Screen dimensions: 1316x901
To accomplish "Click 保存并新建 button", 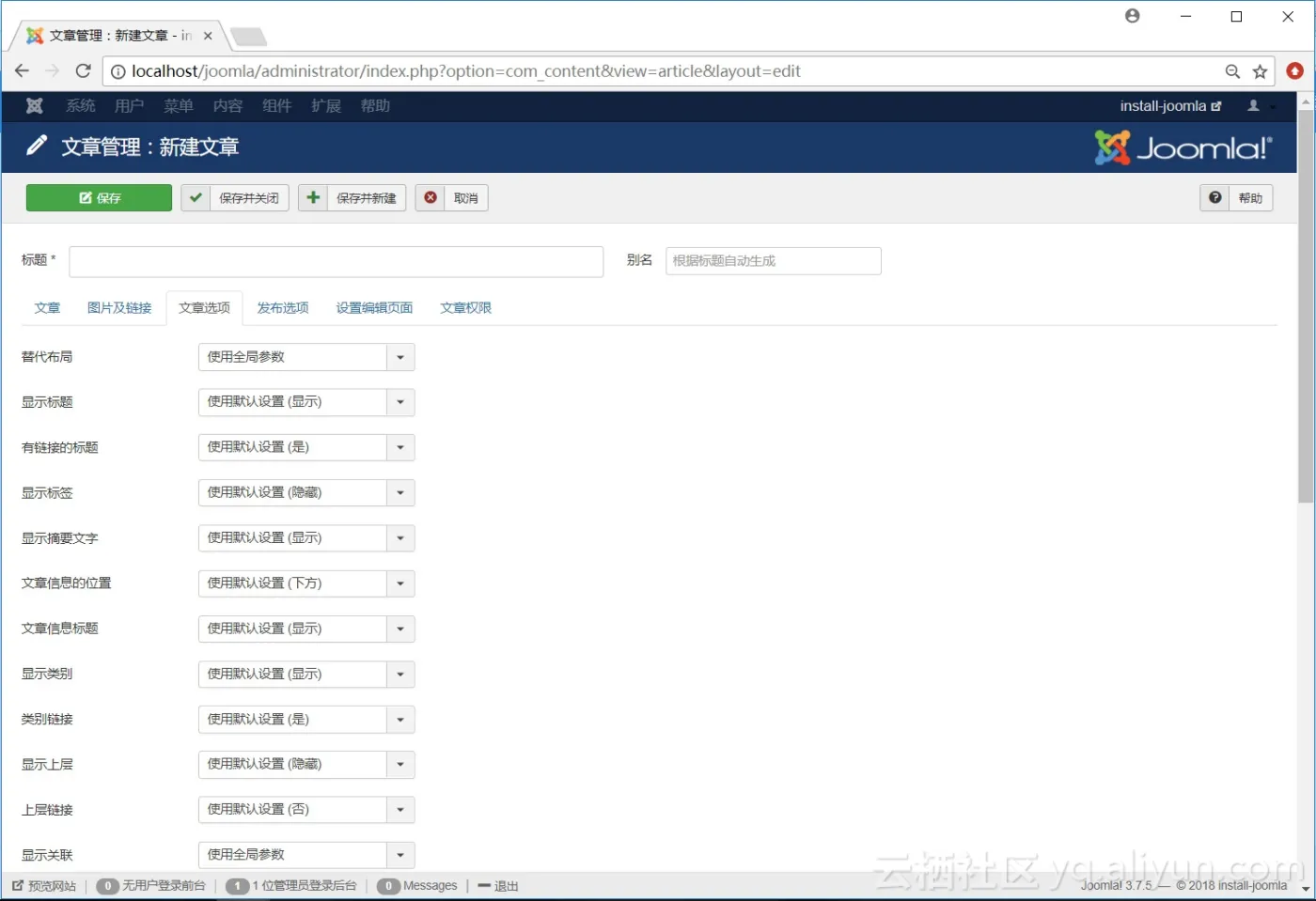I will pyautogui.click(x=352, y=198).
